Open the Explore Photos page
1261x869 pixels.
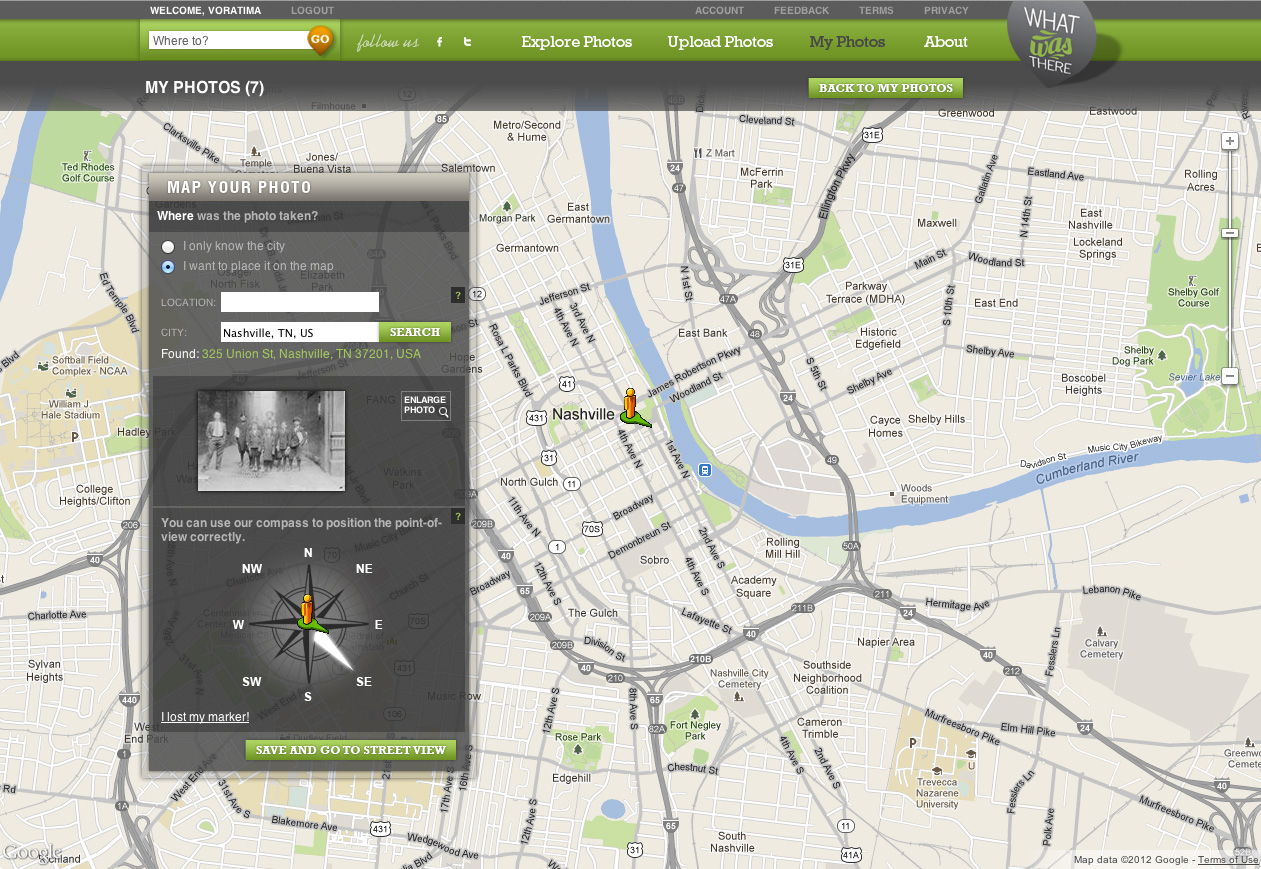577,42
